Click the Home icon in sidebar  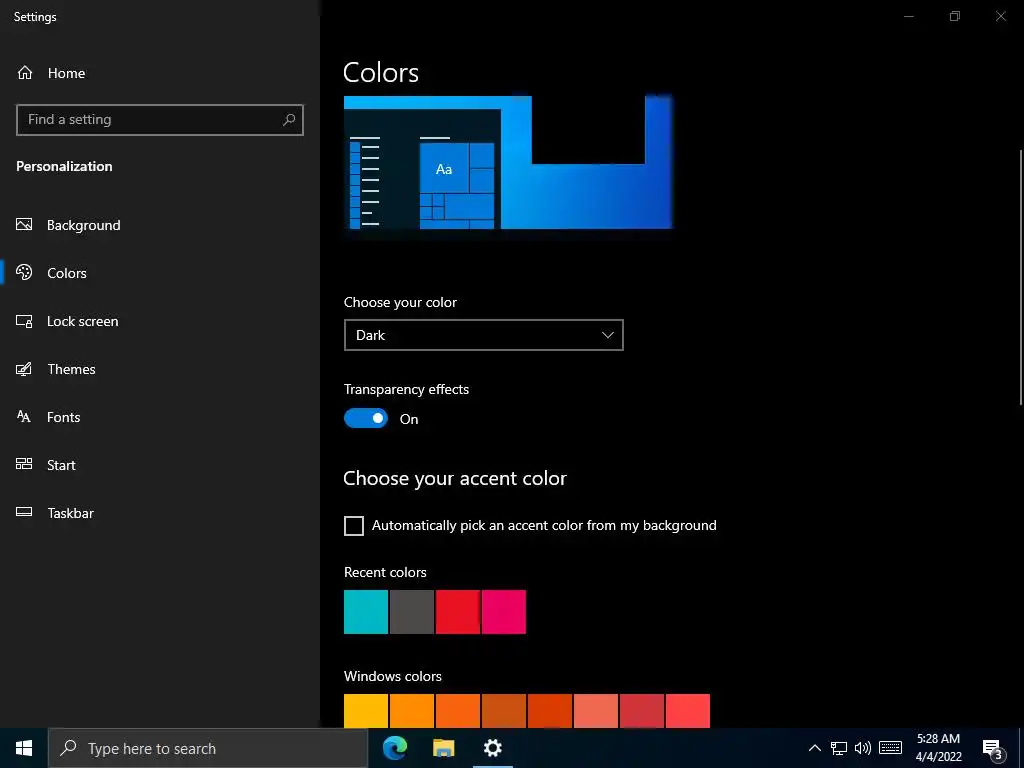[25, 72]
